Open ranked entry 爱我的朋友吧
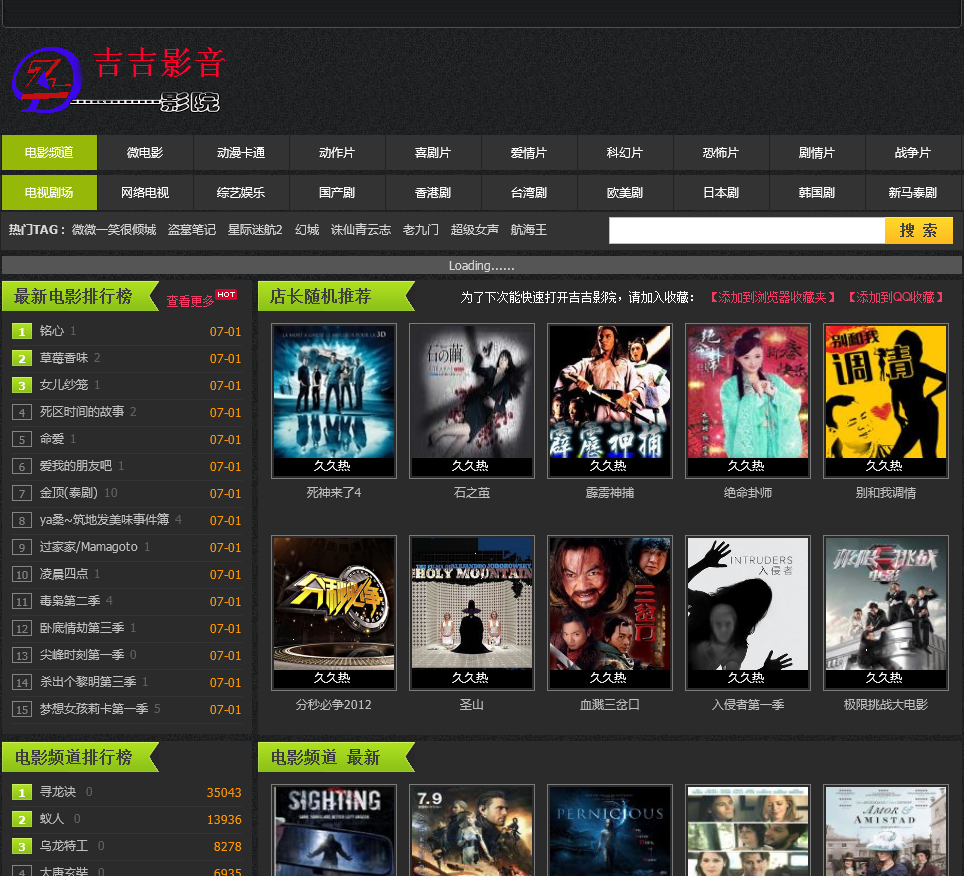This screenshot has width=964, height=876. pyautogui.click(x=76, y=466)
